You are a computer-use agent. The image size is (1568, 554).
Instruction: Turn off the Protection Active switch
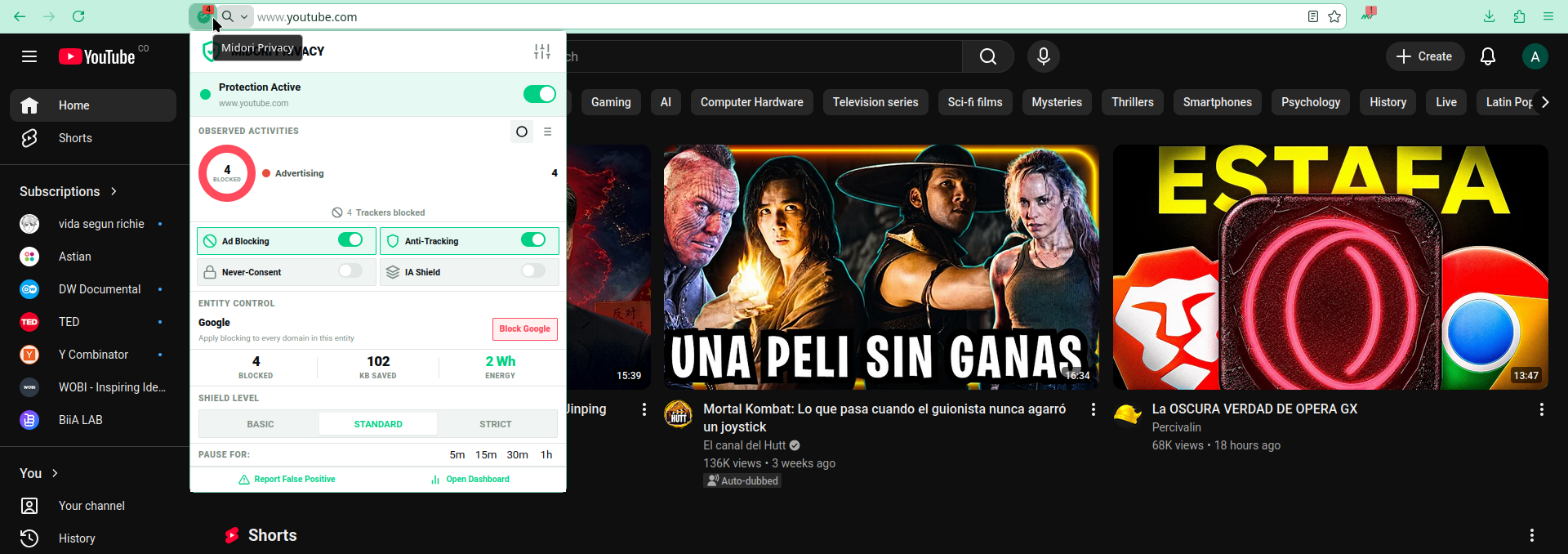tap(540, 94)
